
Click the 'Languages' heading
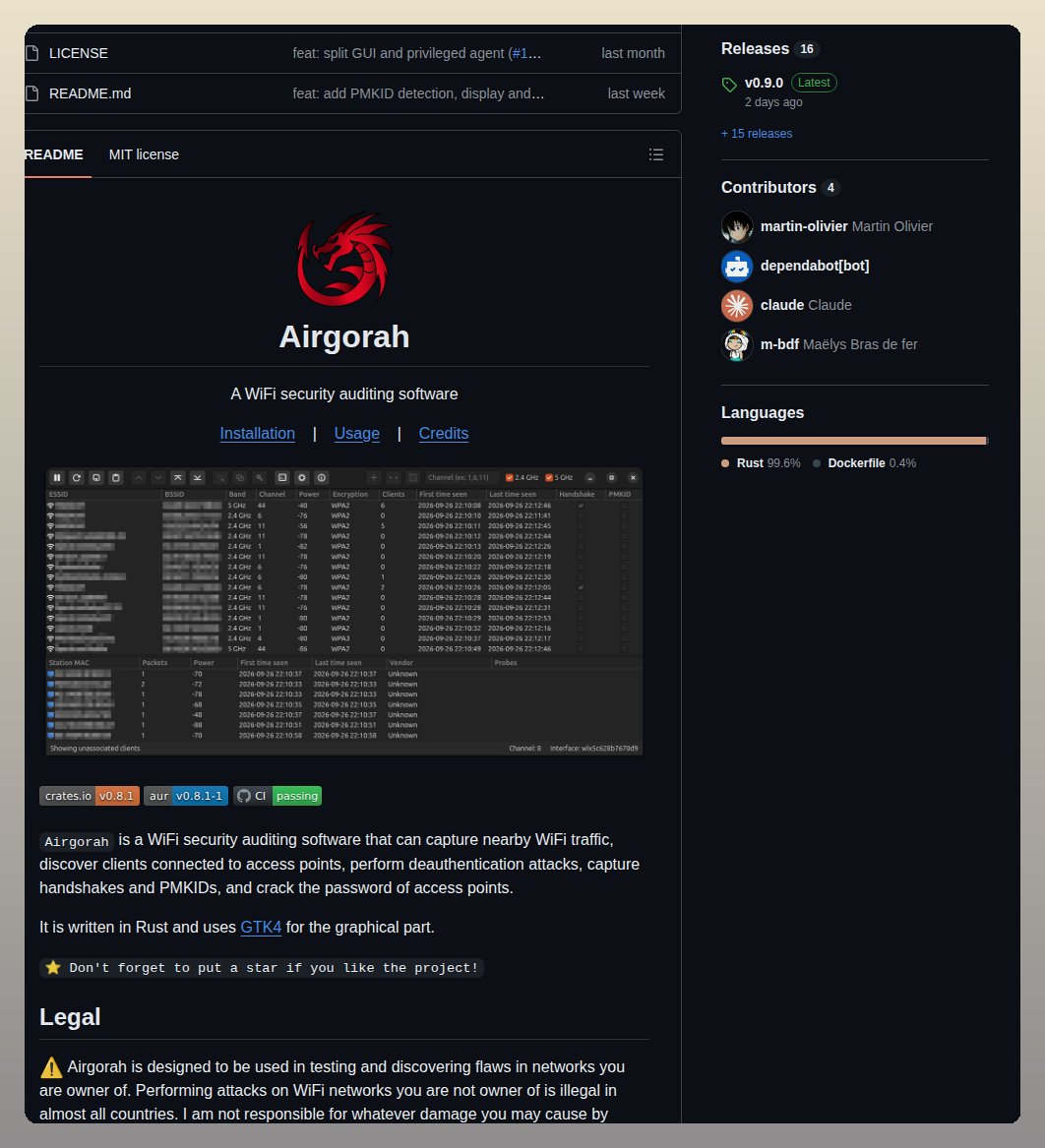pos(763,413)
